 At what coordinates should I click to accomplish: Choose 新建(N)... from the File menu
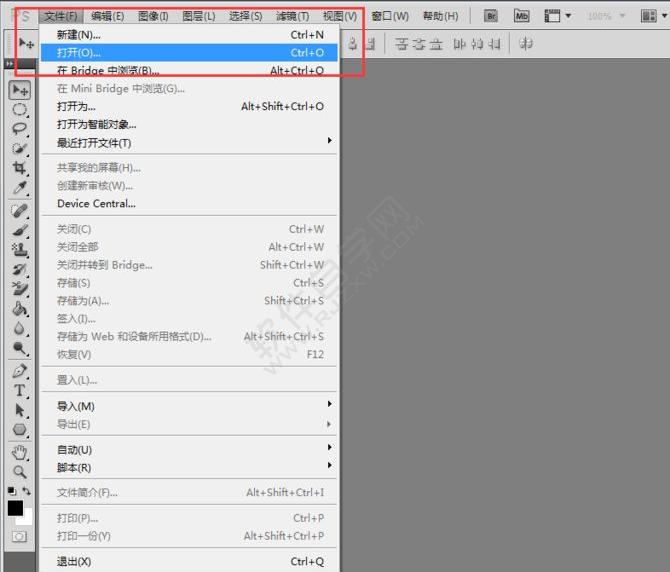pos(189,35)
